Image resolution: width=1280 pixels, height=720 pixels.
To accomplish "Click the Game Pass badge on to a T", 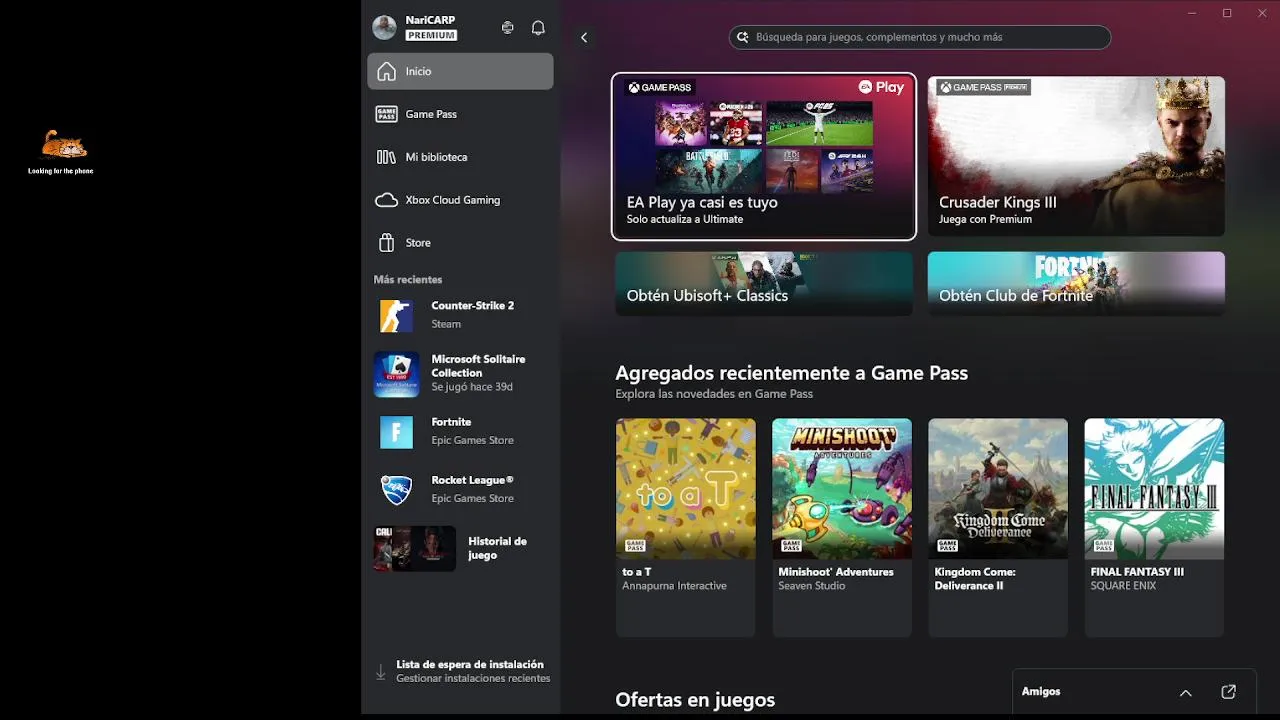I will [x=634, y=546].
